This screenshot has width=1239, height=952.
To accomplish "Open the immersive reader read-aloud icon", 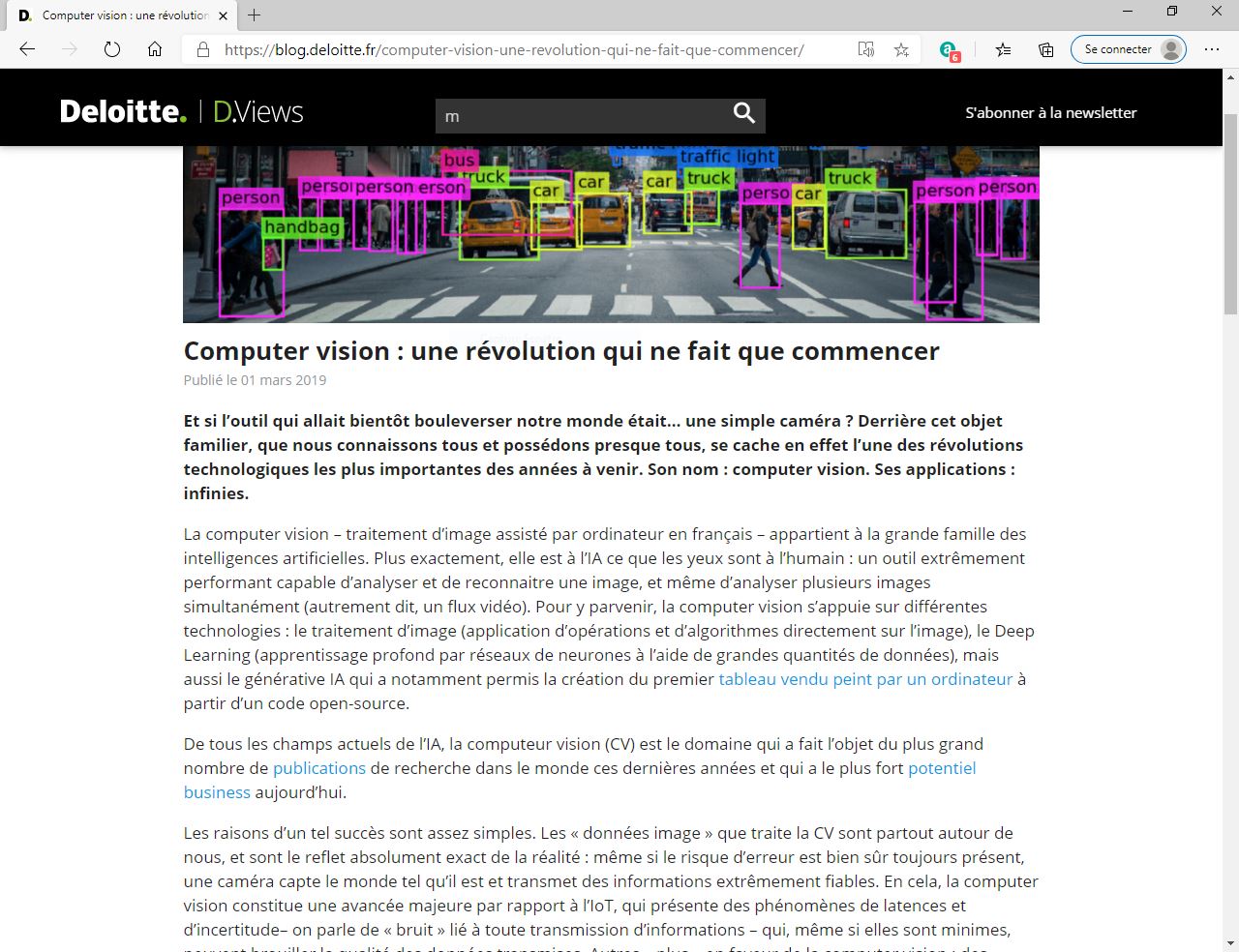I will [866, 49].
